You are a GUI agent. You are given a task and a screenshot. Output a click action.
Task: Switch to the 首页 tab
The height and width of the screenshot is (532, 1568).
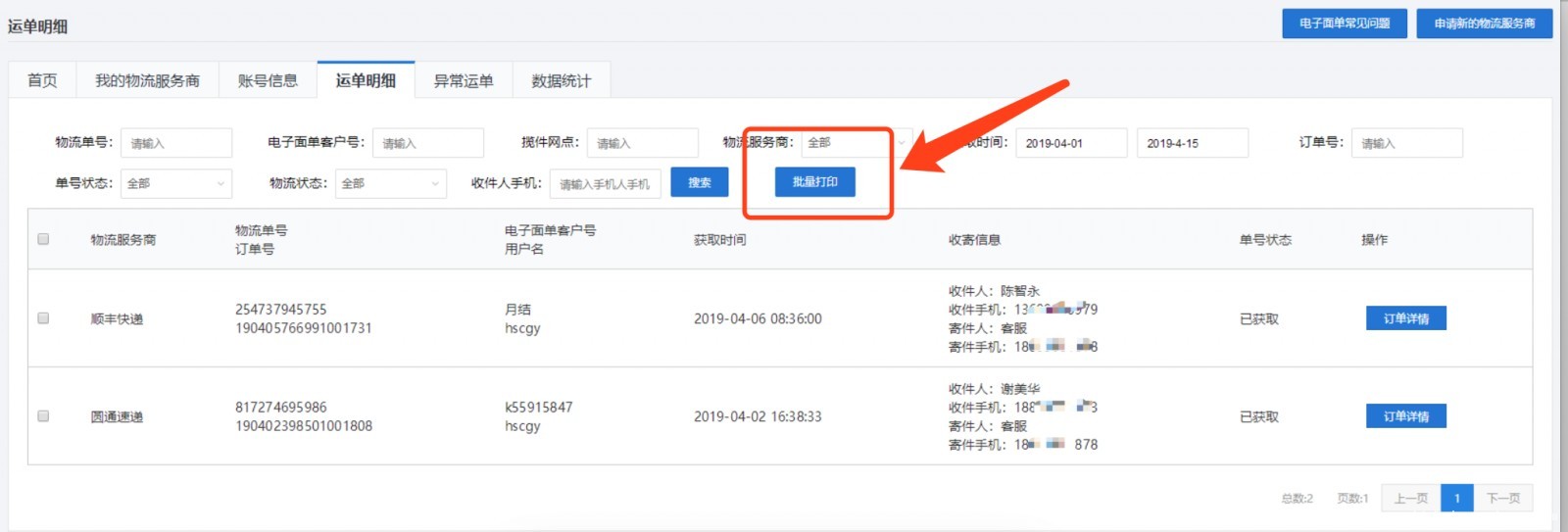[42, 80]
